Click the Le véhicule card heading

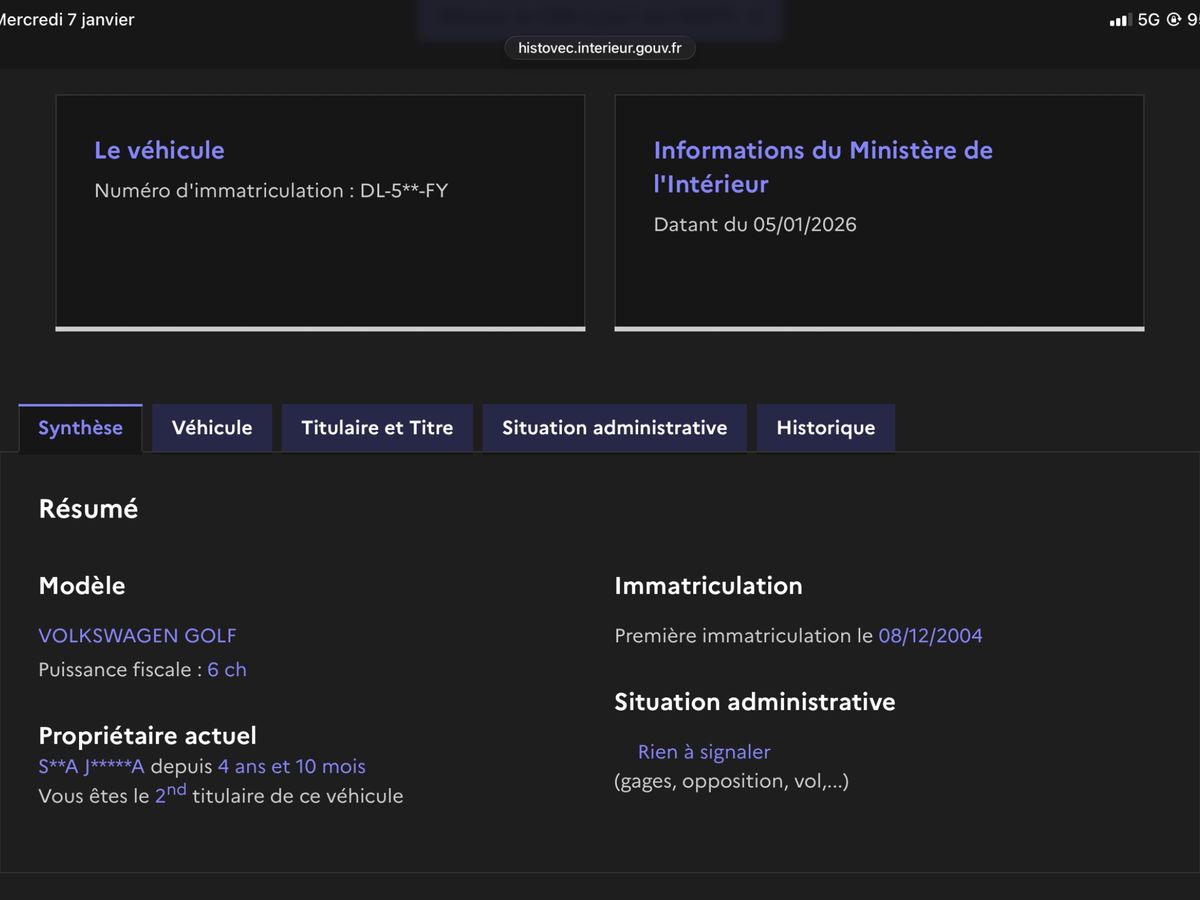tap(159, 150)
